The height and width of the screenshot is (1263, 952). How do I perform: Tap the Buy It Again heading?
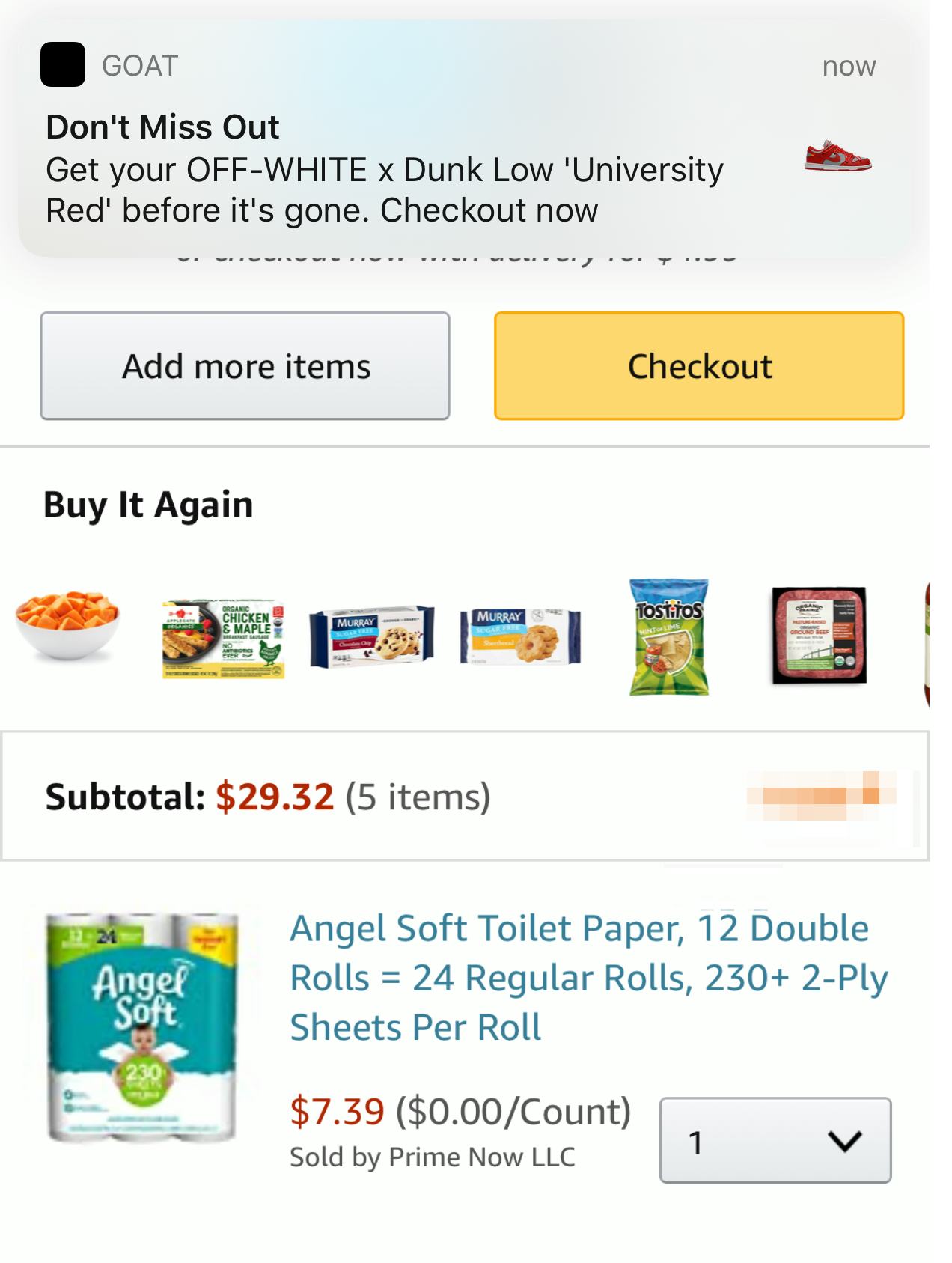pos(148,505)
